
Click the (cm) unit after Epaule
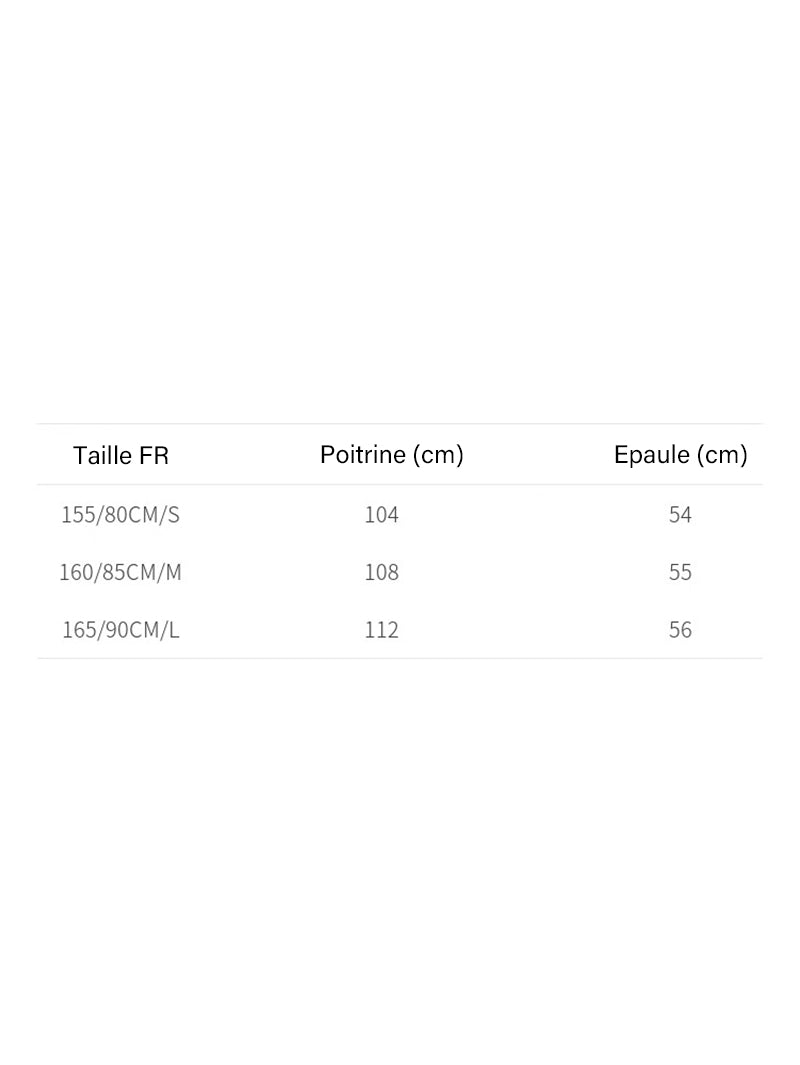click(722, 454)
